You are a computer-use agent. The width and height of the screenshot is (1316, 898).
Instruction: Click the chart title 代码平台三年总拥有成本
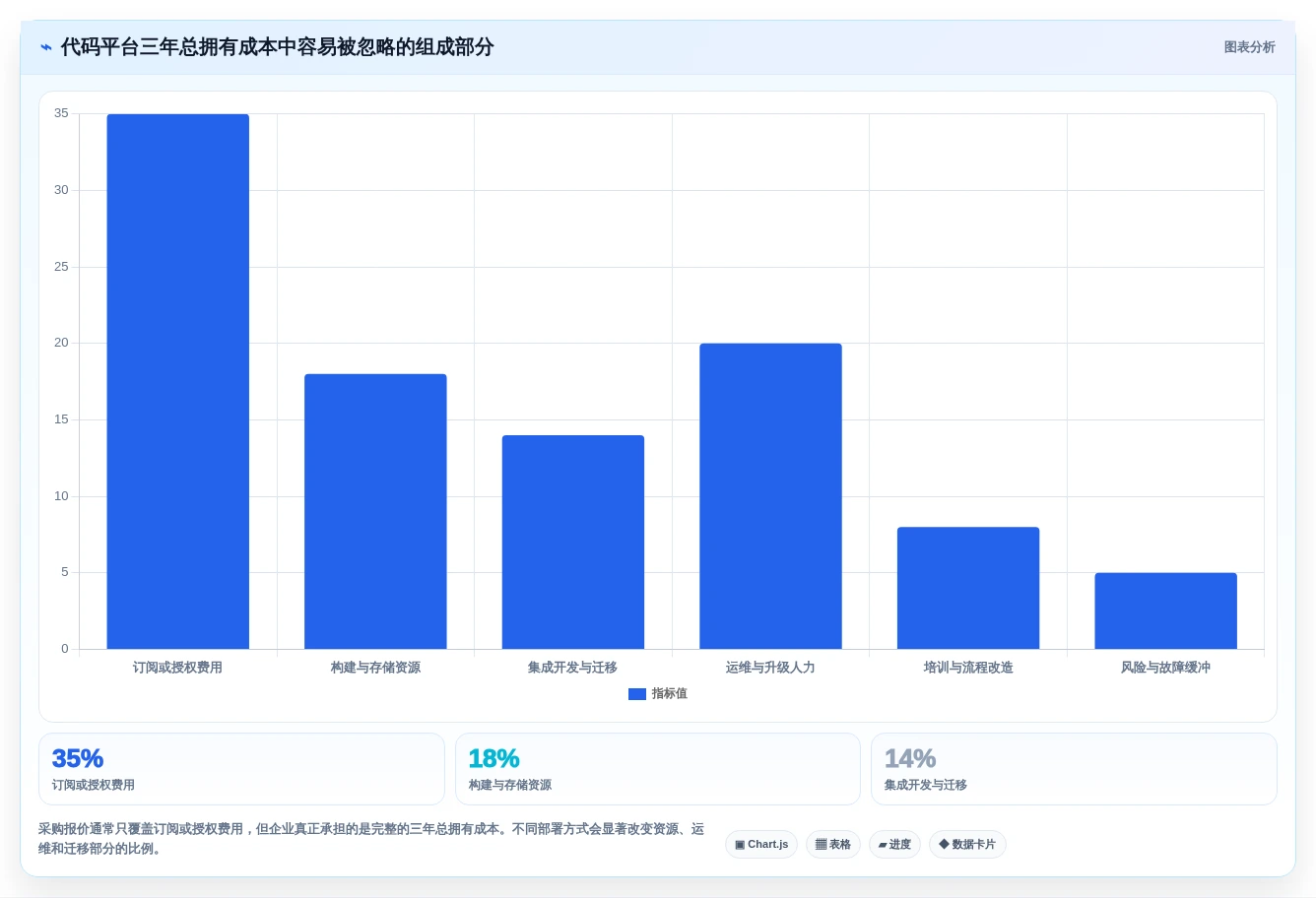[277, 47]
